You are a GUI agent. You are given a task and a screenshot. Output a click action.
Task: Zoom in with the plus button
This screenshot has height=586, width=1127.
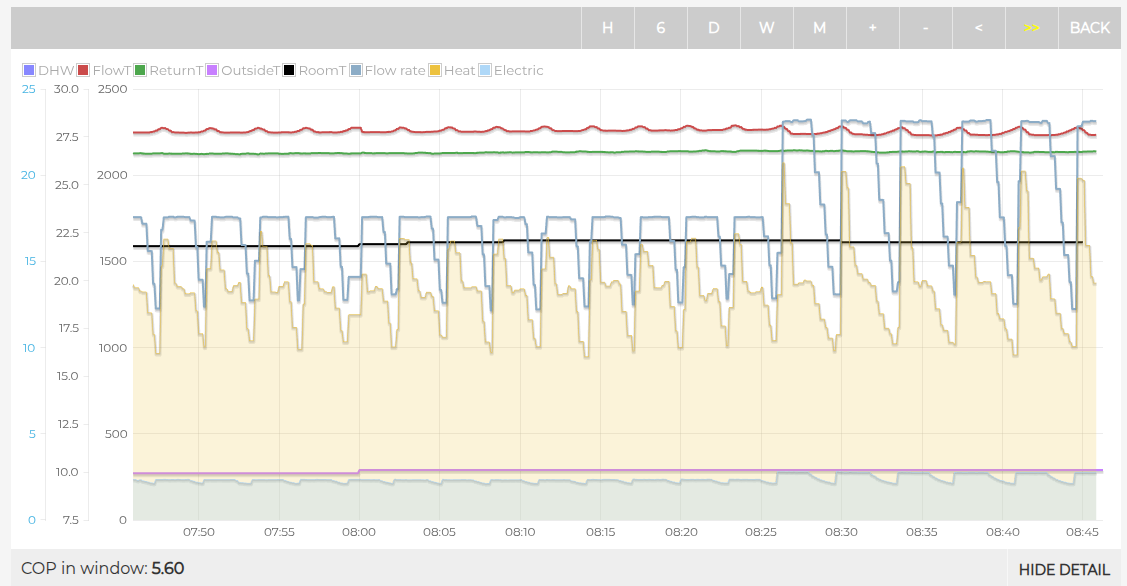(872, 28)
